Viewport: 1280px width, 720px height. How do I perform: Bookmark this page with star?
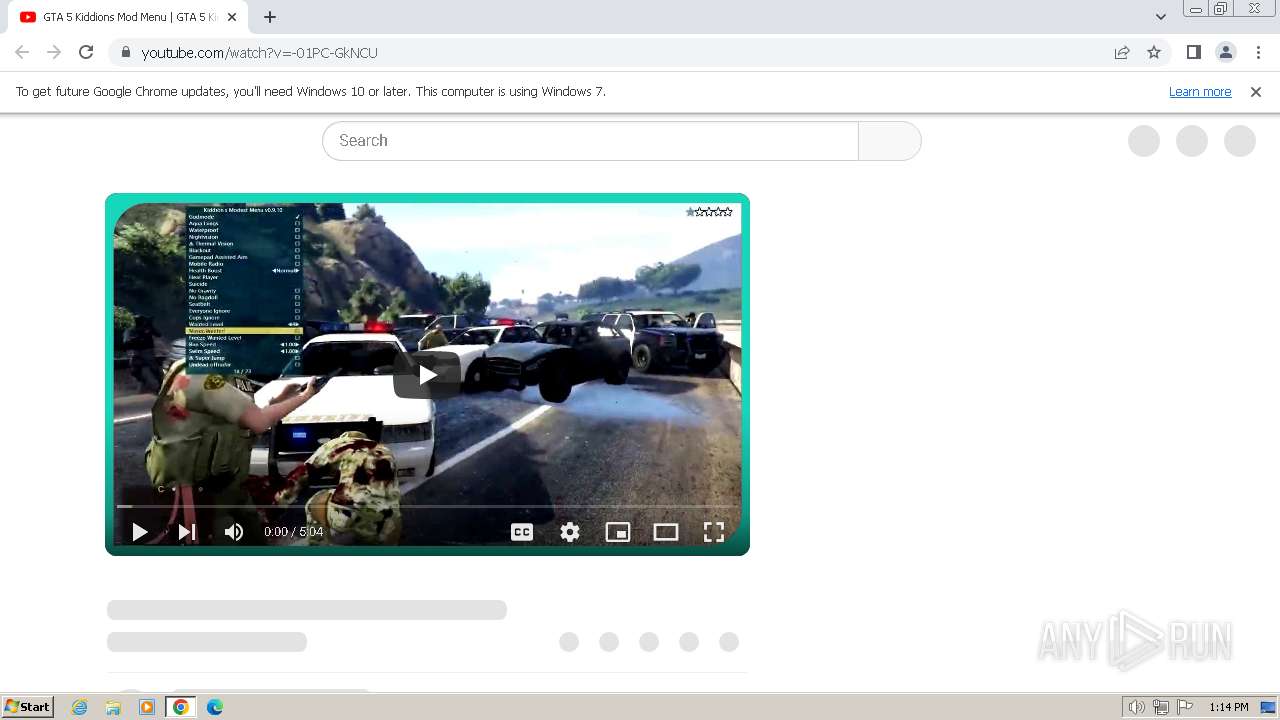[1154, 52]
